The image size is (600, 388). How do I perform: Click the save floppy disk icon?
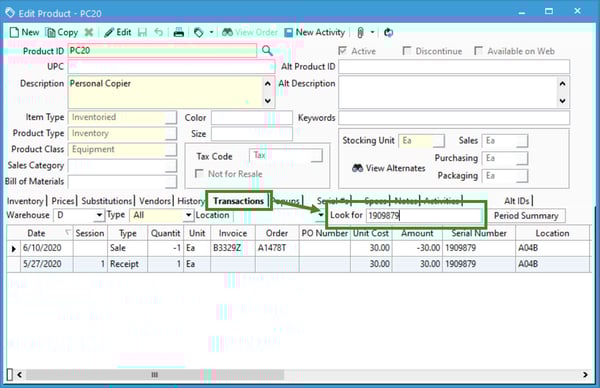click(142, 33)
